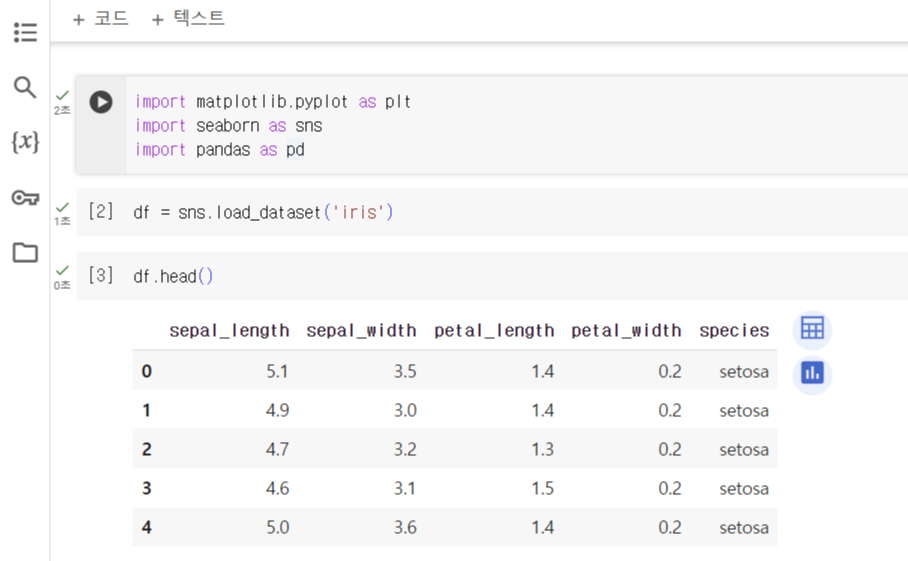Select the petal_length column header
Image resolution: width=908 pixels, height=561 pixels.
tap(494, 331)
